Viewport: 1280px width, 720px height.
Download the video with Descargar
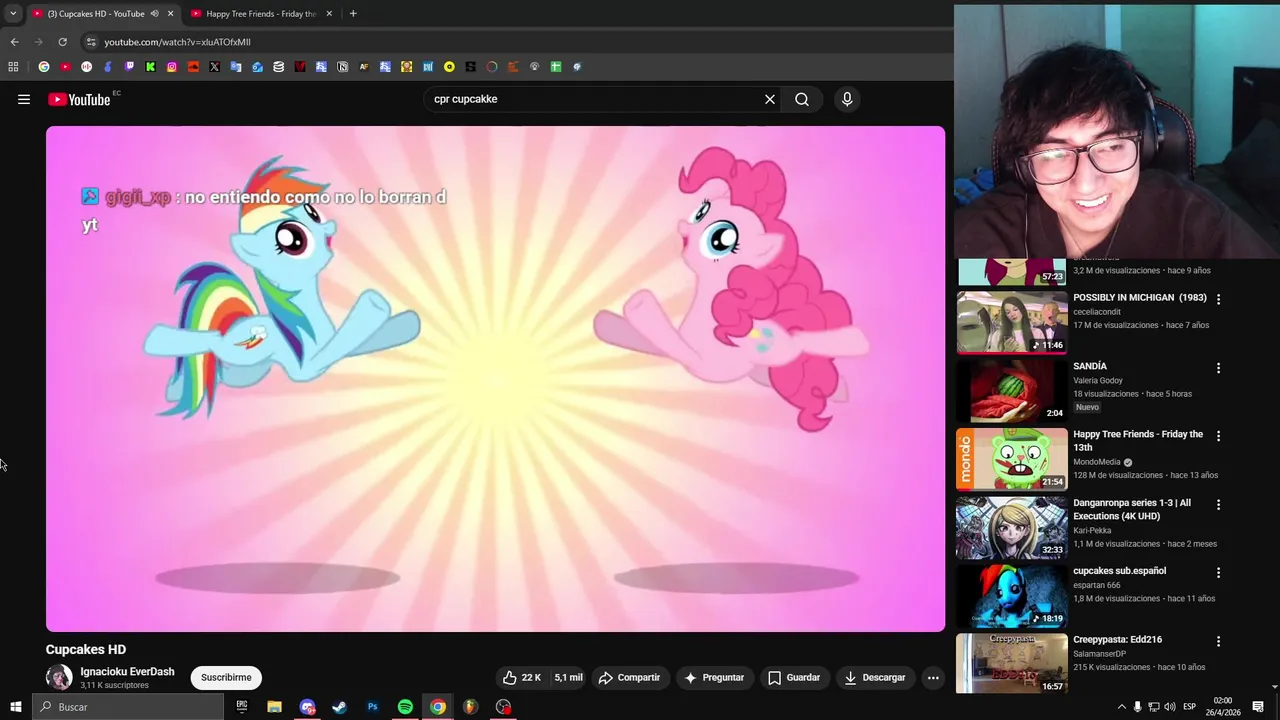click(x=874, y=677)
